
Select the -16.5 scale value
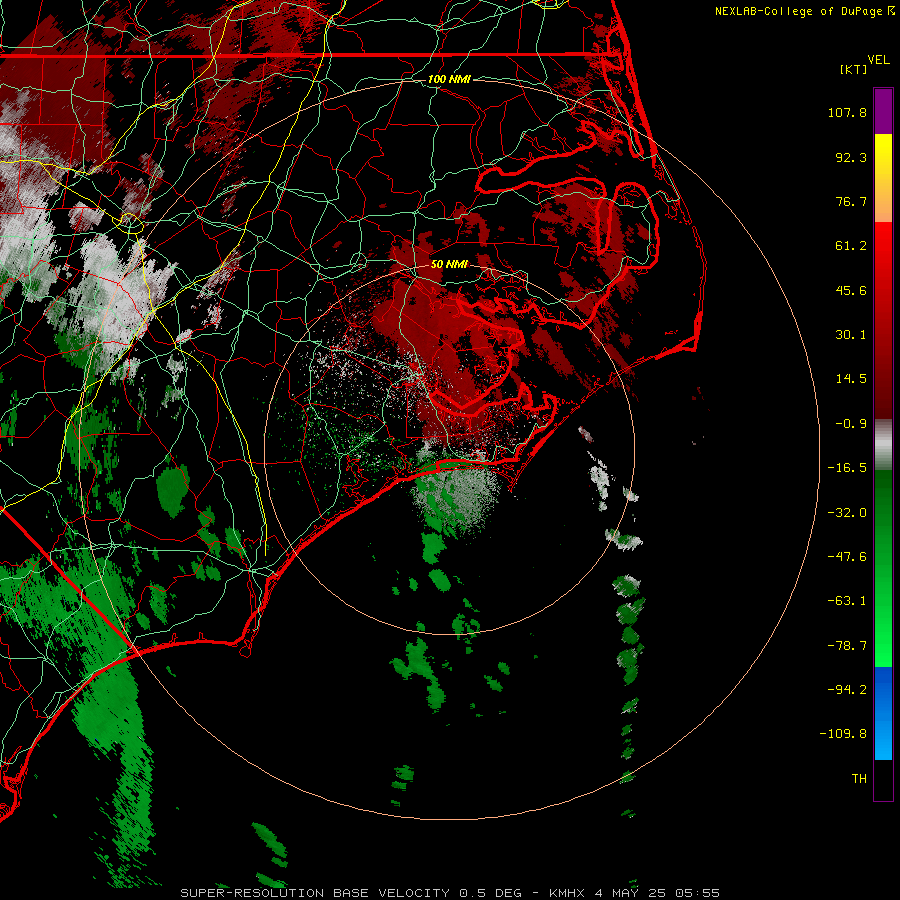(847, 468)
